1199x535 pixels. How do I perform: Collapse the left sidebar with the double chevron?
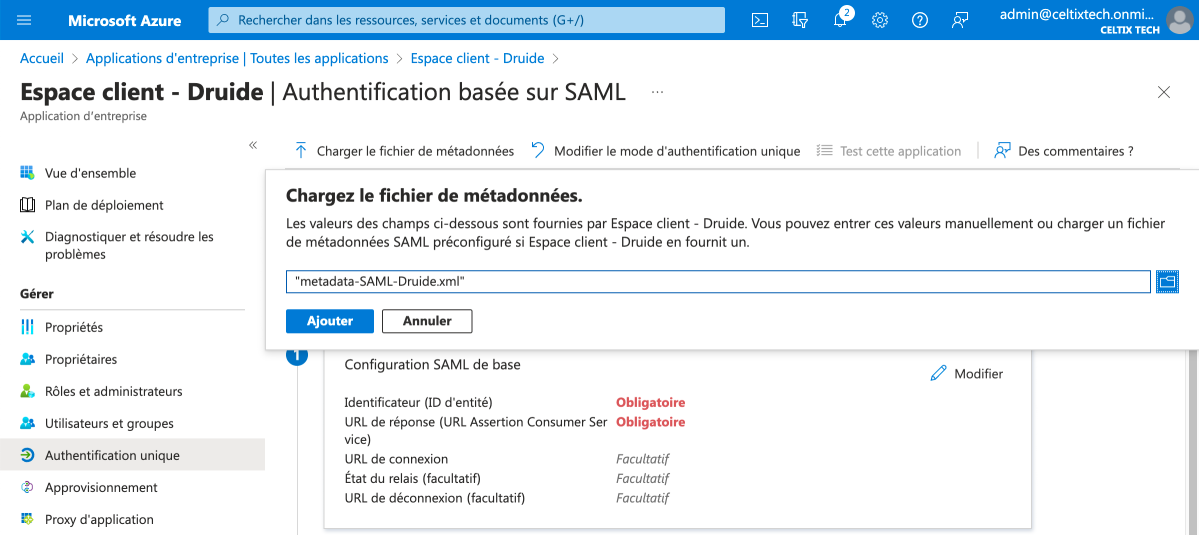click(253, 146)
